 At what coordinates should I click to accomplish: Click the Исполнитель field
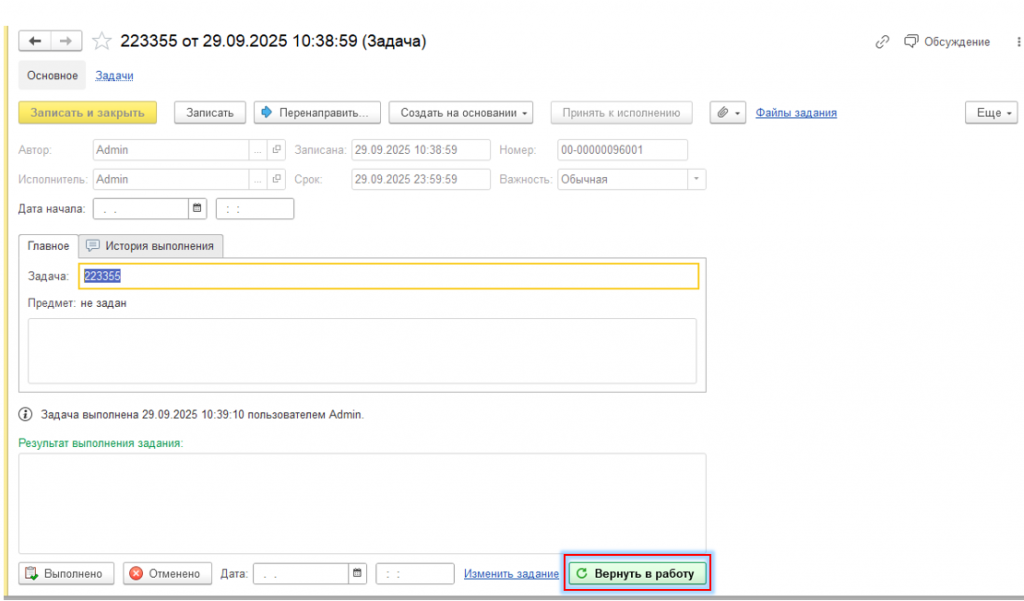coord(170,179)
